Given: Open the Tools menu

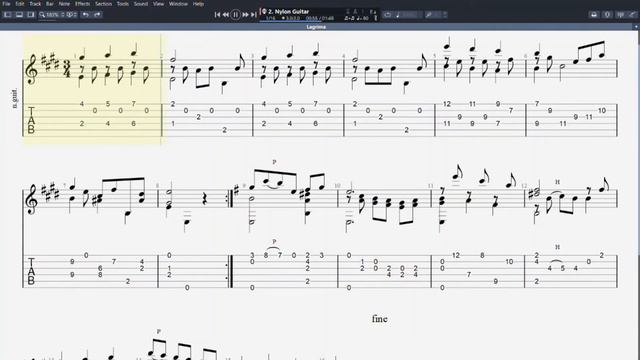Looking at the screenshot, I should pos(122,4).
